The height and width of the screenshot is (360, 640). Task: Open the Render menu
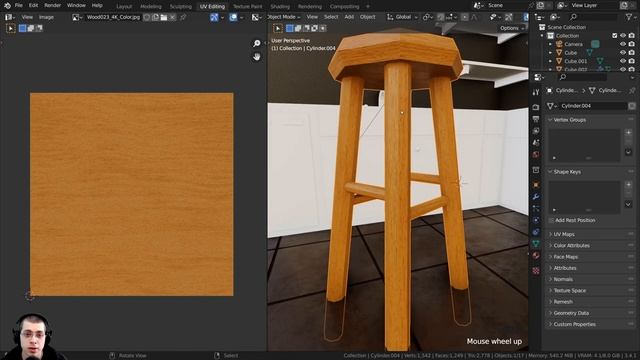[52, 6]
